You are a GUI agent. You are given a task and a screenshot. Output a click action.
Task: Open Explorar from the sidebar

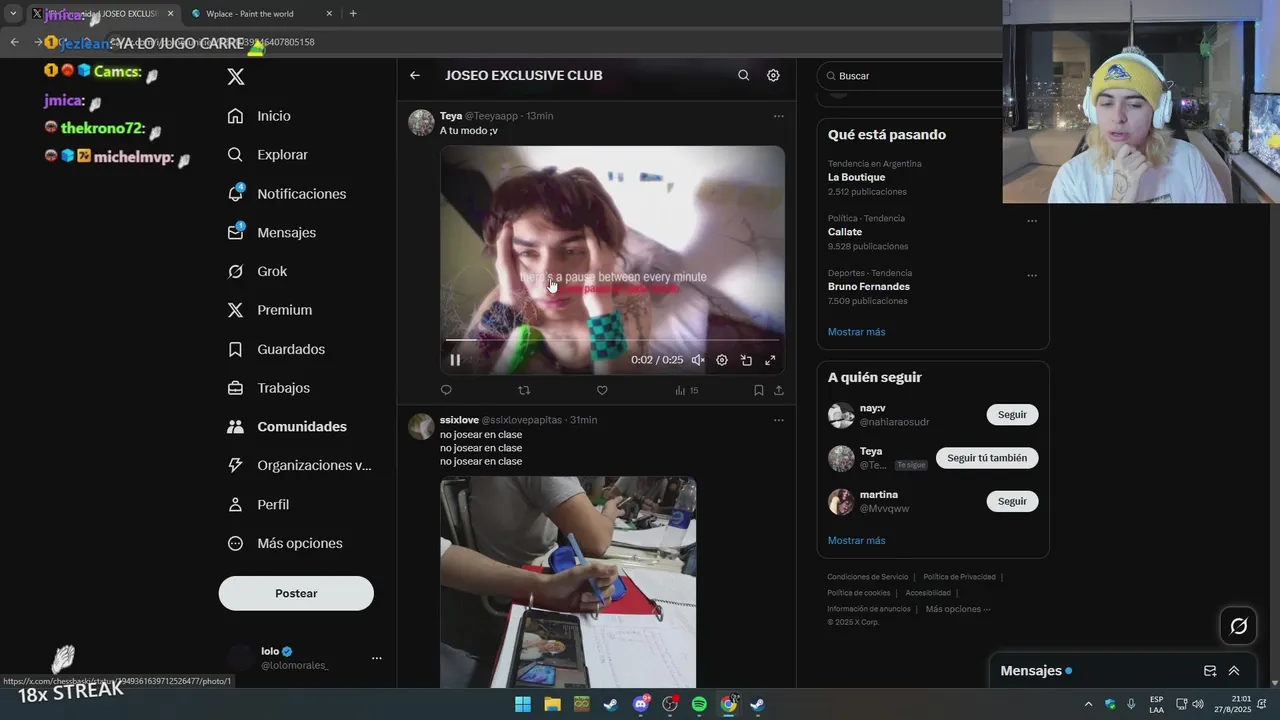[267, 155]
